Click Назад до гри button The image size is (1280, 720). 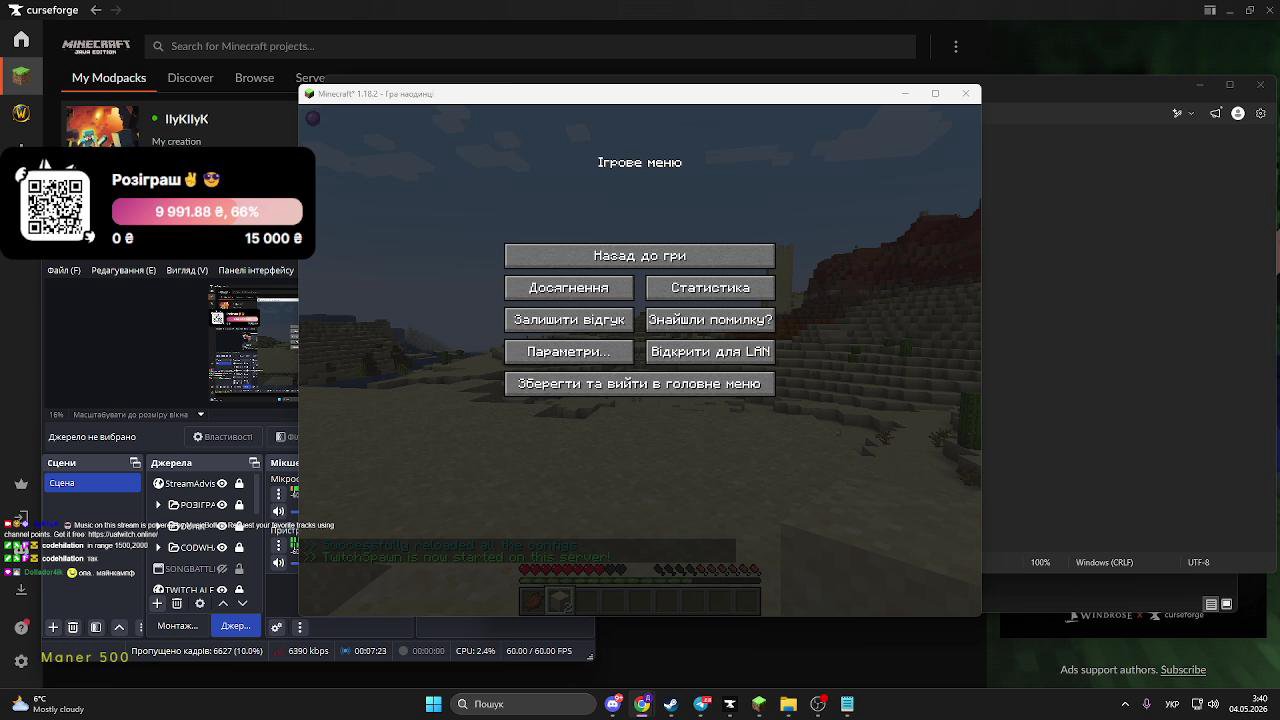coord(640,256)
